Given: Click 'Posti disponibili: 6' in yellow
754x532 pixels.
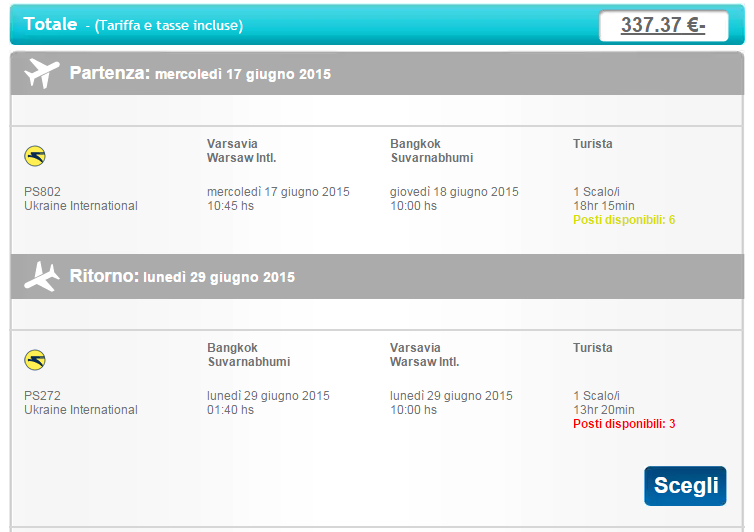Looking at the screenshot, I should [624, 220].
